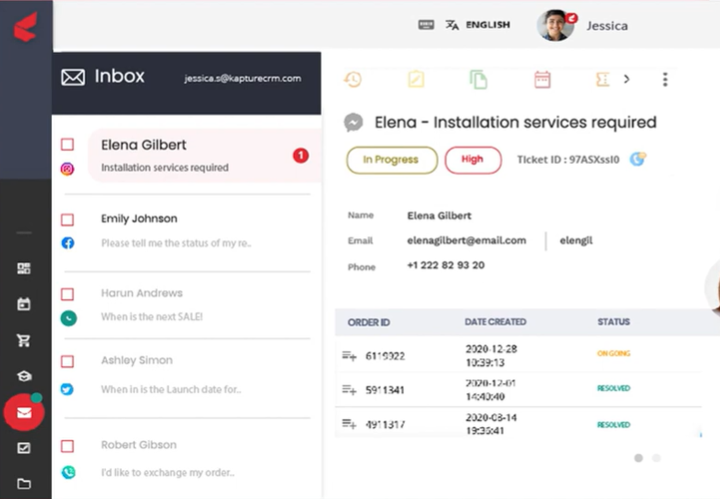Image resolution: width=720 pixels, height=499 pixels.
Task: Check the Elena Gilbert checkbox
Action: (68, 145)
